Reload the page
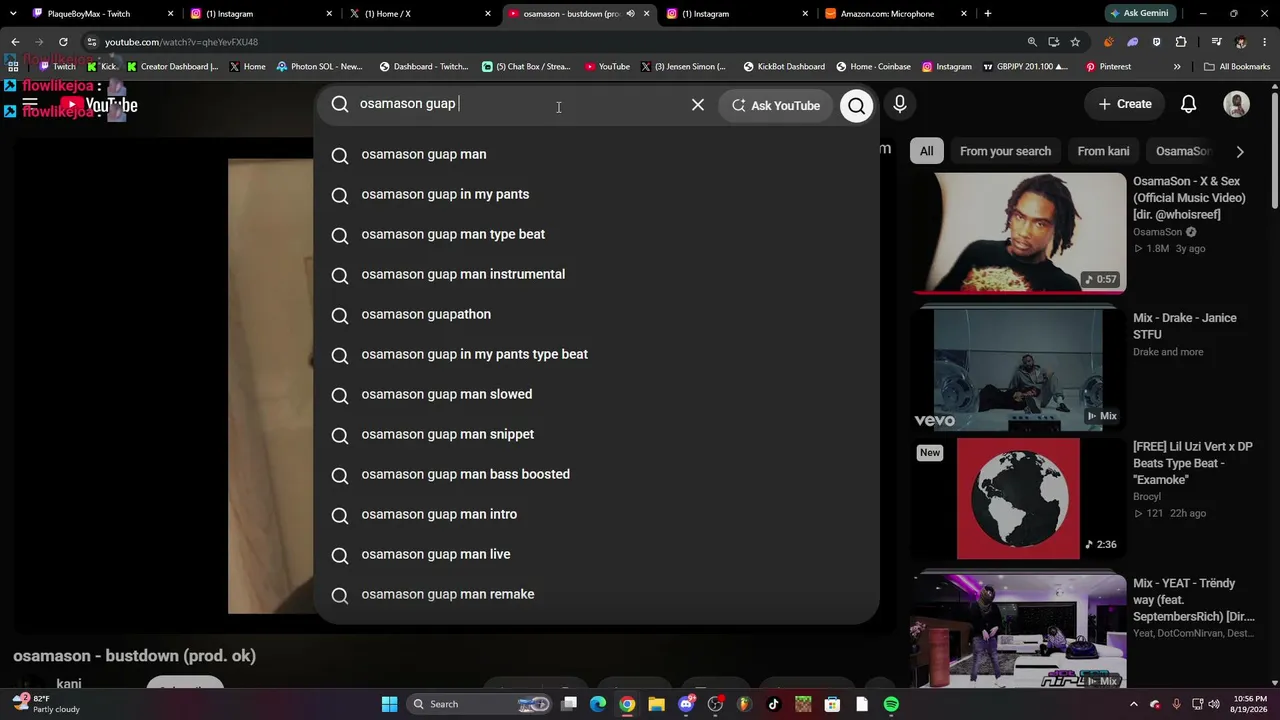 [63, 42]
